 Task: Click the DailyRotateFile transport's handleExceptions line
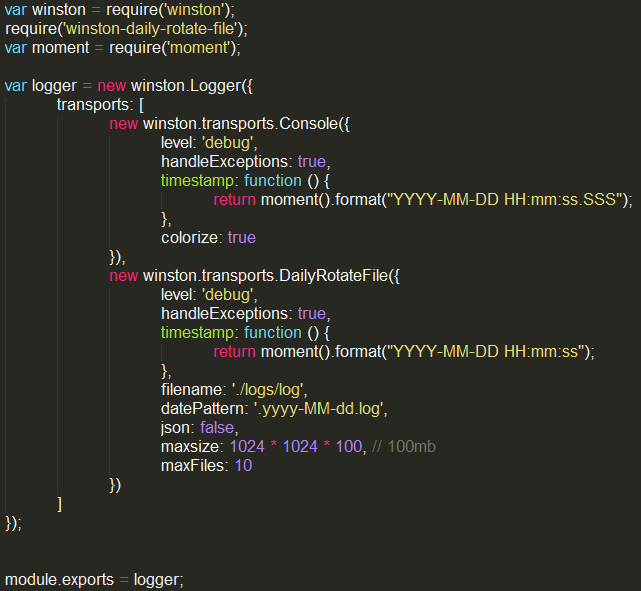tap(245, 313)
